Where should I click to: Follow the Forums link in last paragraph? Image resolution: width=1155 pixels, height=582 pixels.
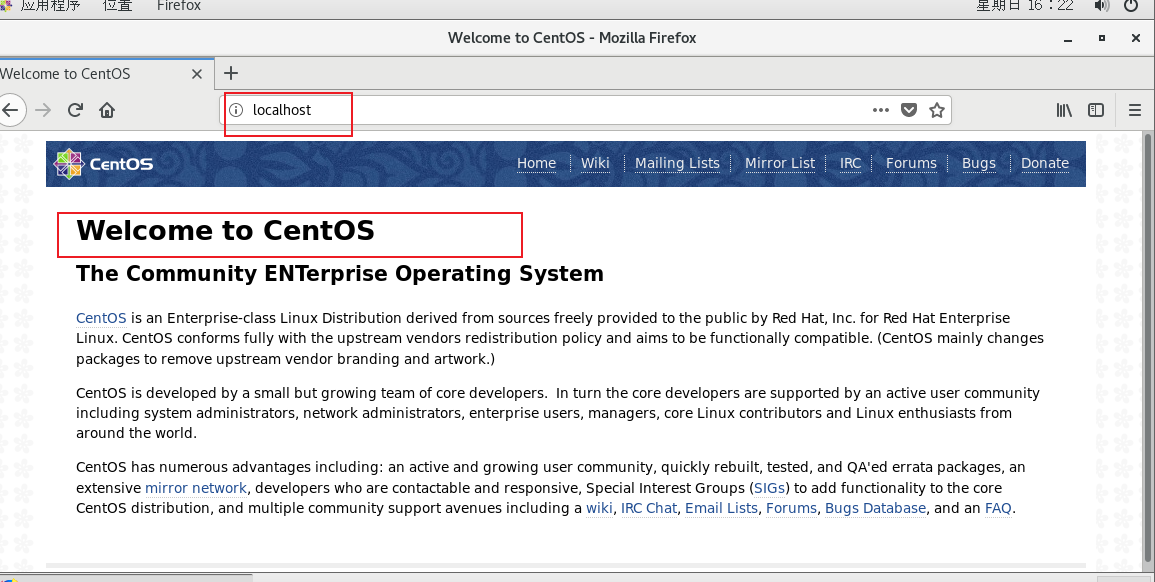coord(791,508)
